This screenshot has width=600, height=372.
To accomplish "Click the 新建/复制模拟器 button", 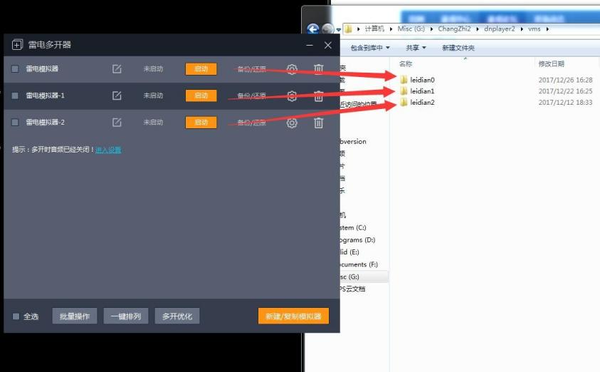I will [x=293, y=316].
